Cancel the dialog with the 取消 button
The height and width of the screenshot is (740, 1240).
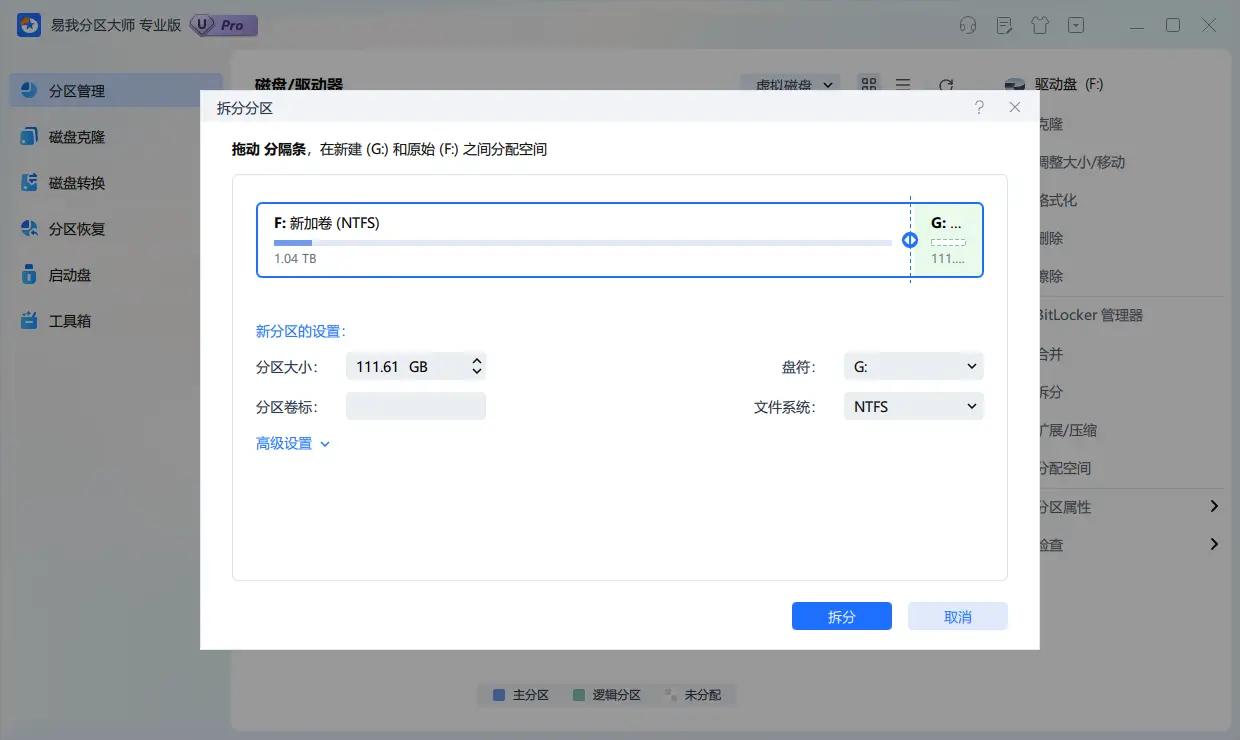[957, 616]
